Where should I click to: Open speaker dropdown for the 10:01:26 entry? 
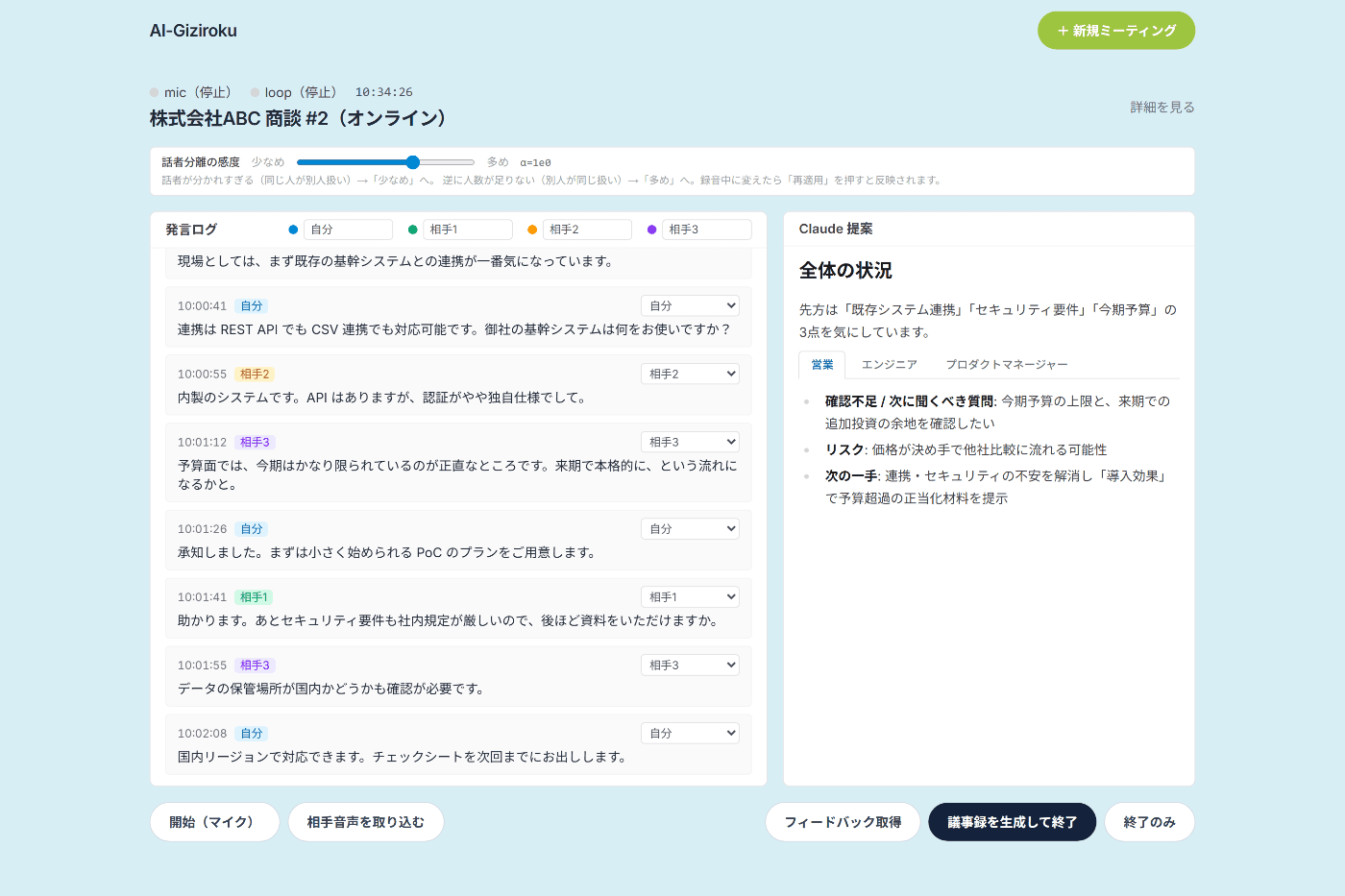(690, 528)
